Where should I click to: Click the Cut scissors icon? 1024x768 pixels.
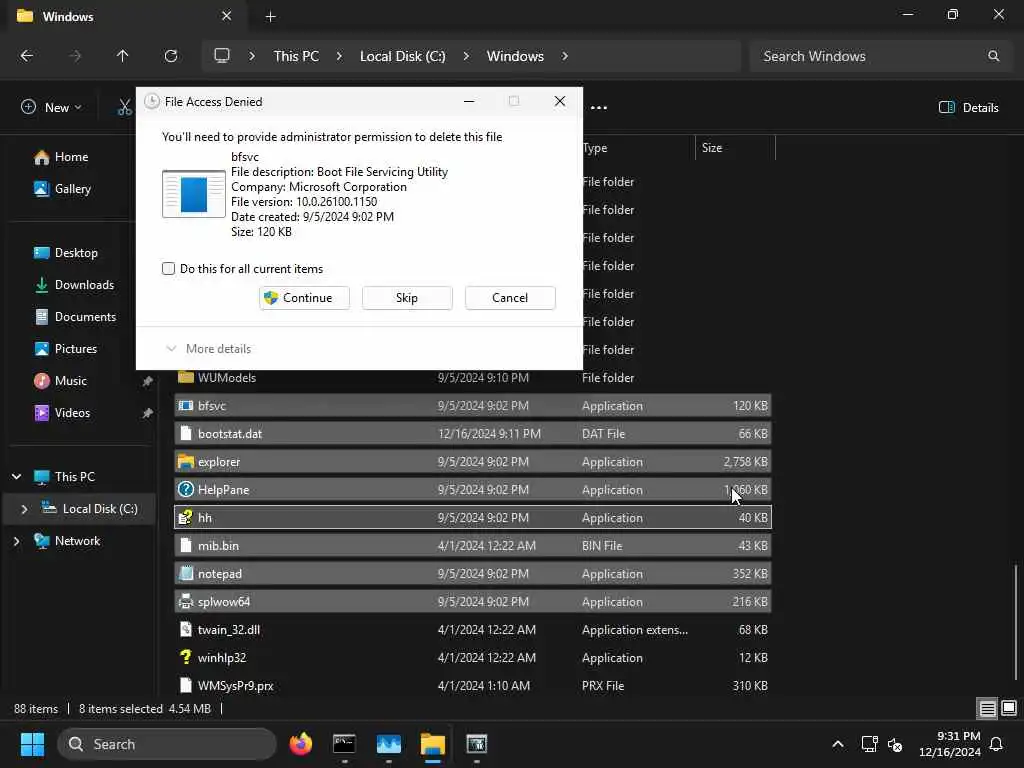click(x=124, y=108)
